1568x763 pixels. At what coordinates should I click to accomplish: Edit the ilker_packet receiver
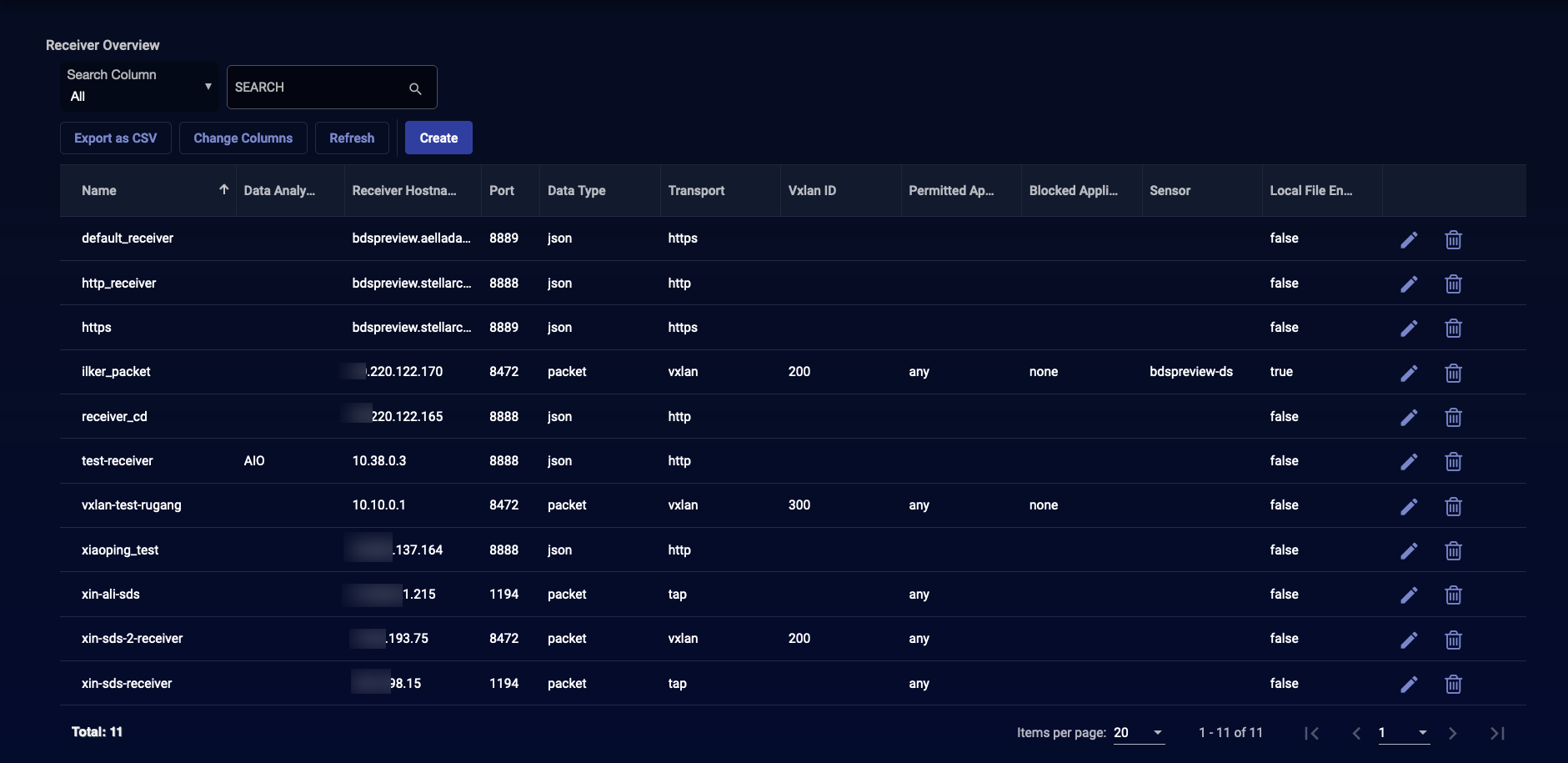[x=1409, y=374]
